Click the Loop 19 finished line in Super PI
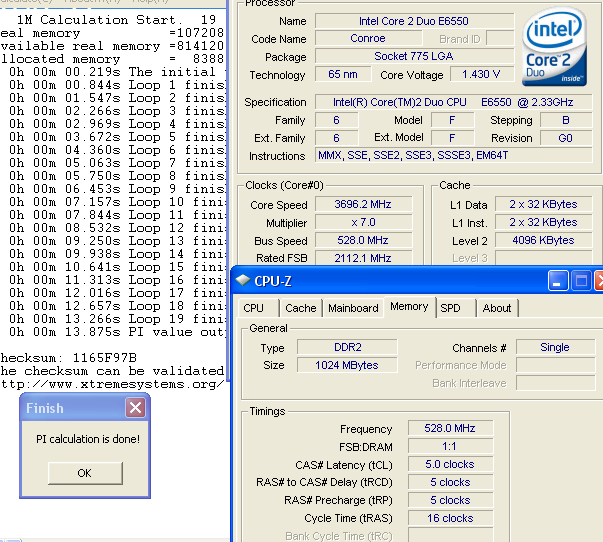 coord(117,319)
